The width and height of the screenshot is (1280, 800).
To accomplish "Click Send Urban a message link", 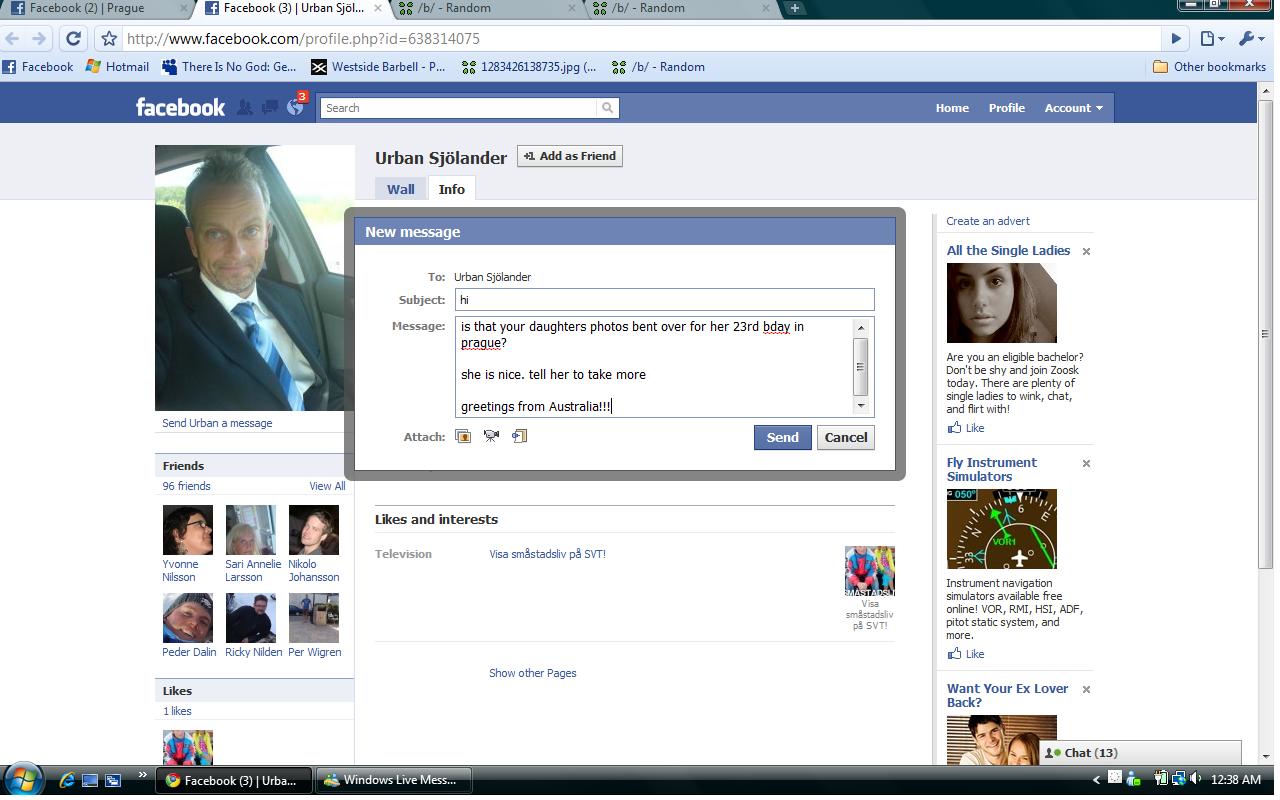I will point(217,423).
